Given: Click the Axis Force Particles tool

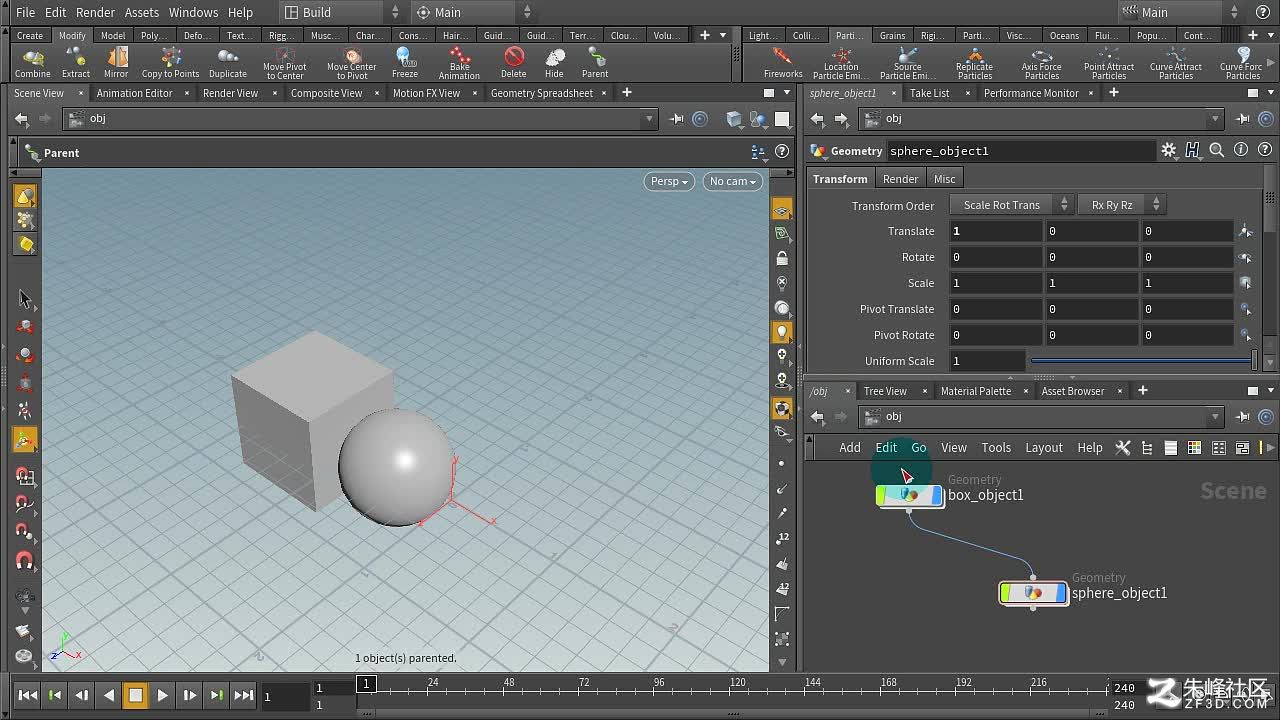Looking at the screenshot, I should pyautogui.click(x=1042, y=63).
